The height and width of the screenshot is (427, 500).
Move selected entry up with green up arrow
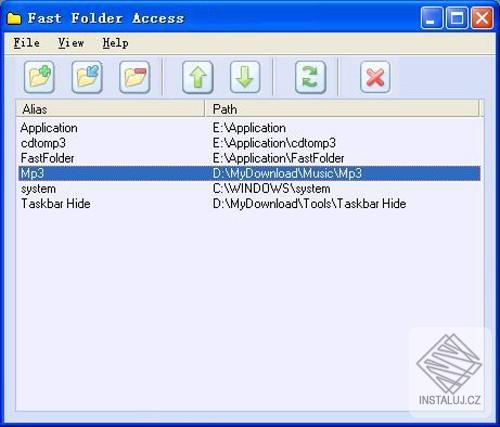[198, 77]
